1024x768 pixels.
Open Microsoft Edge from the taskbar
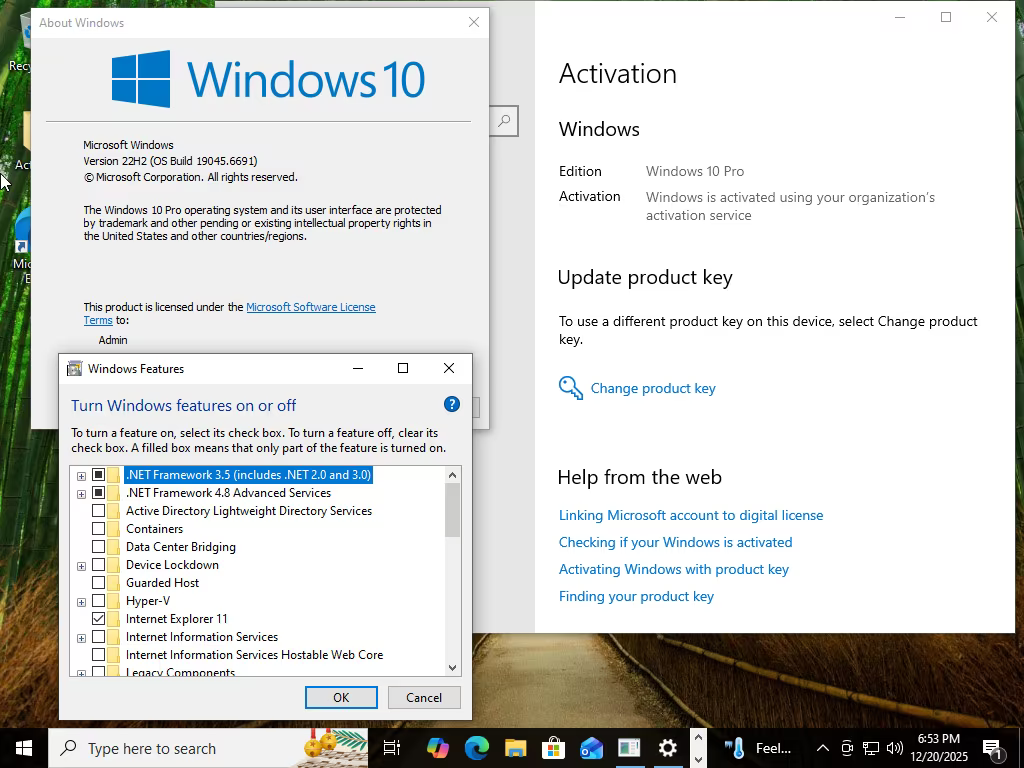pyautogui.click(x=477, y=748)
